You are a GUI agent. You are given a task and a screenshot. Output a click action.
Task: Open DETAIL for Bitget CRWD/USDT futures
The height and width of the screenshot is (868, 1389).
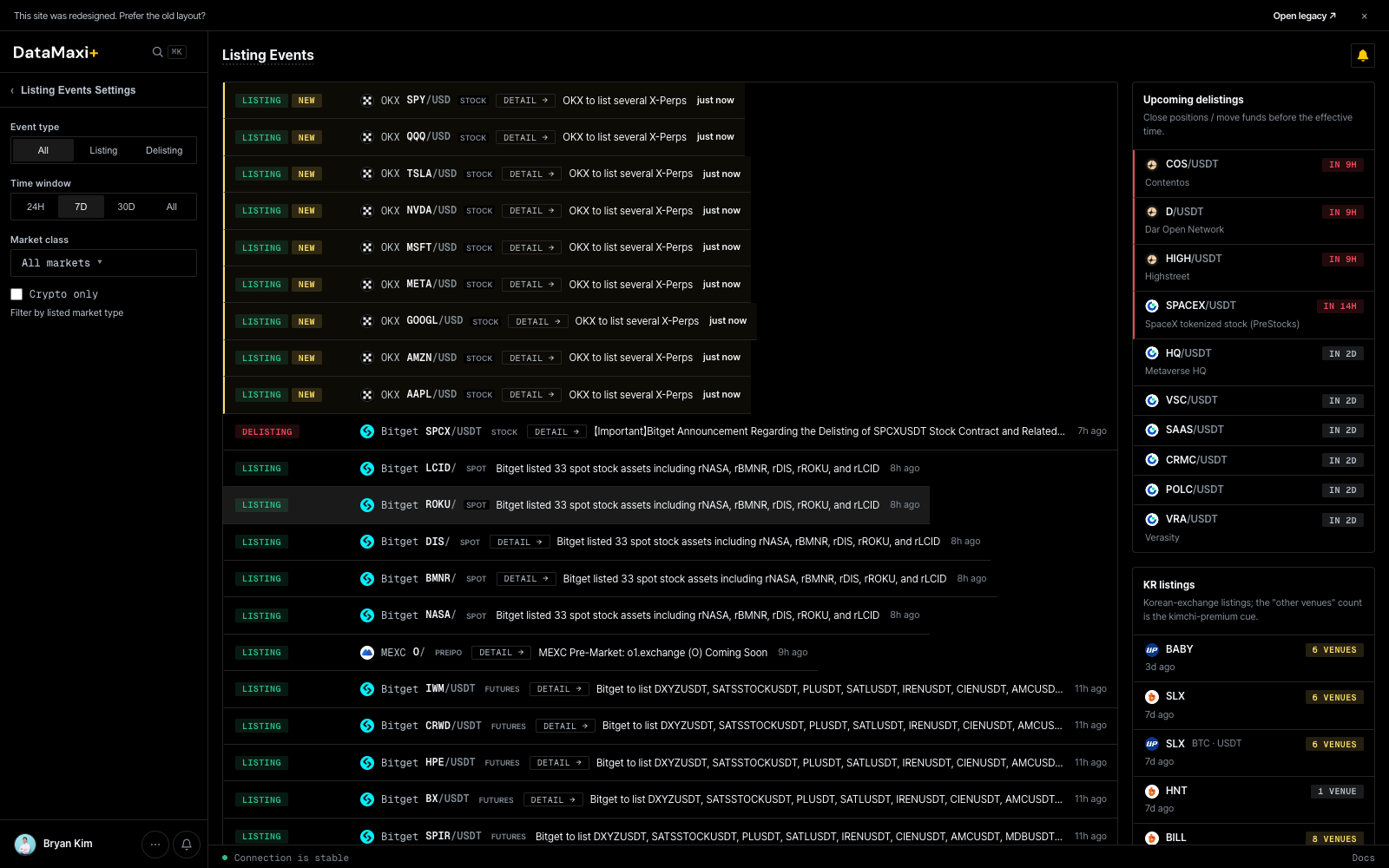pos(565,726)
